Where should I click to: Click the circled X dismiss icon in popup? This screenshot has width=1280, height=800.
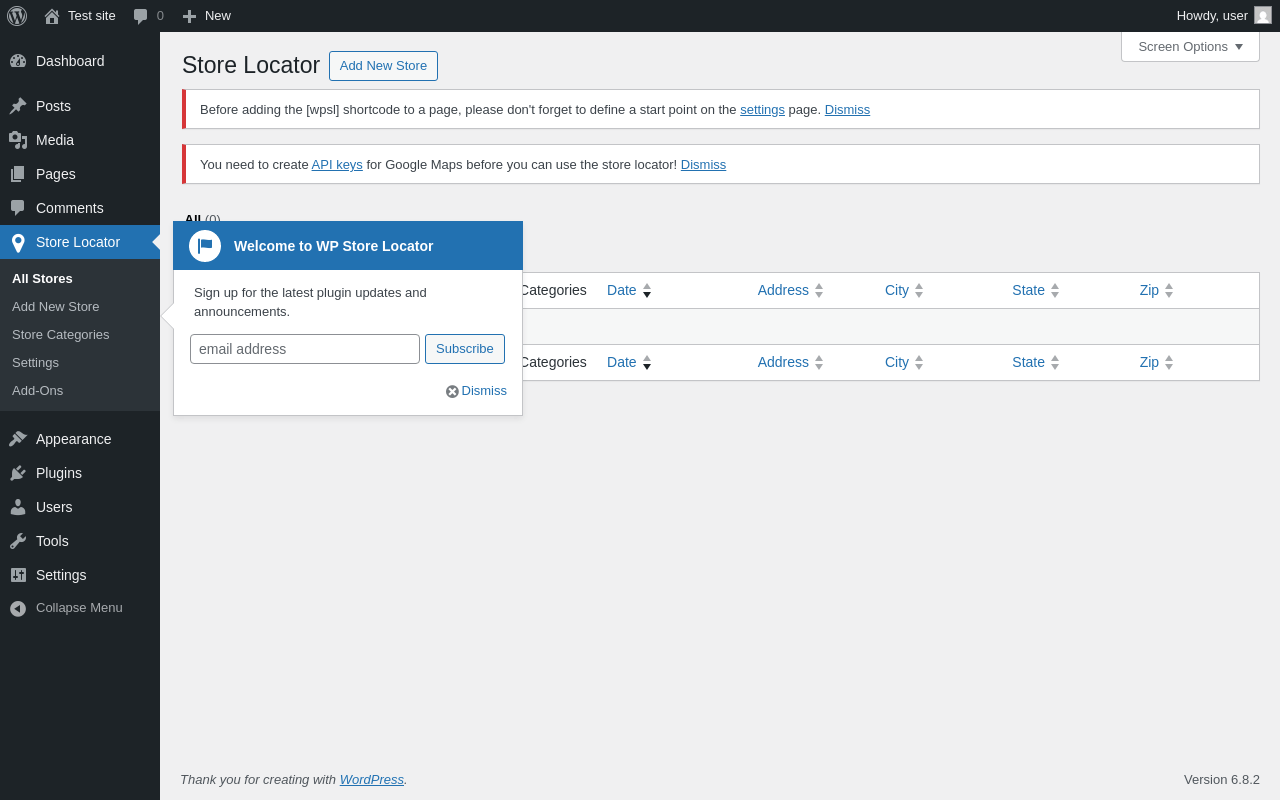tap(452, 392)
